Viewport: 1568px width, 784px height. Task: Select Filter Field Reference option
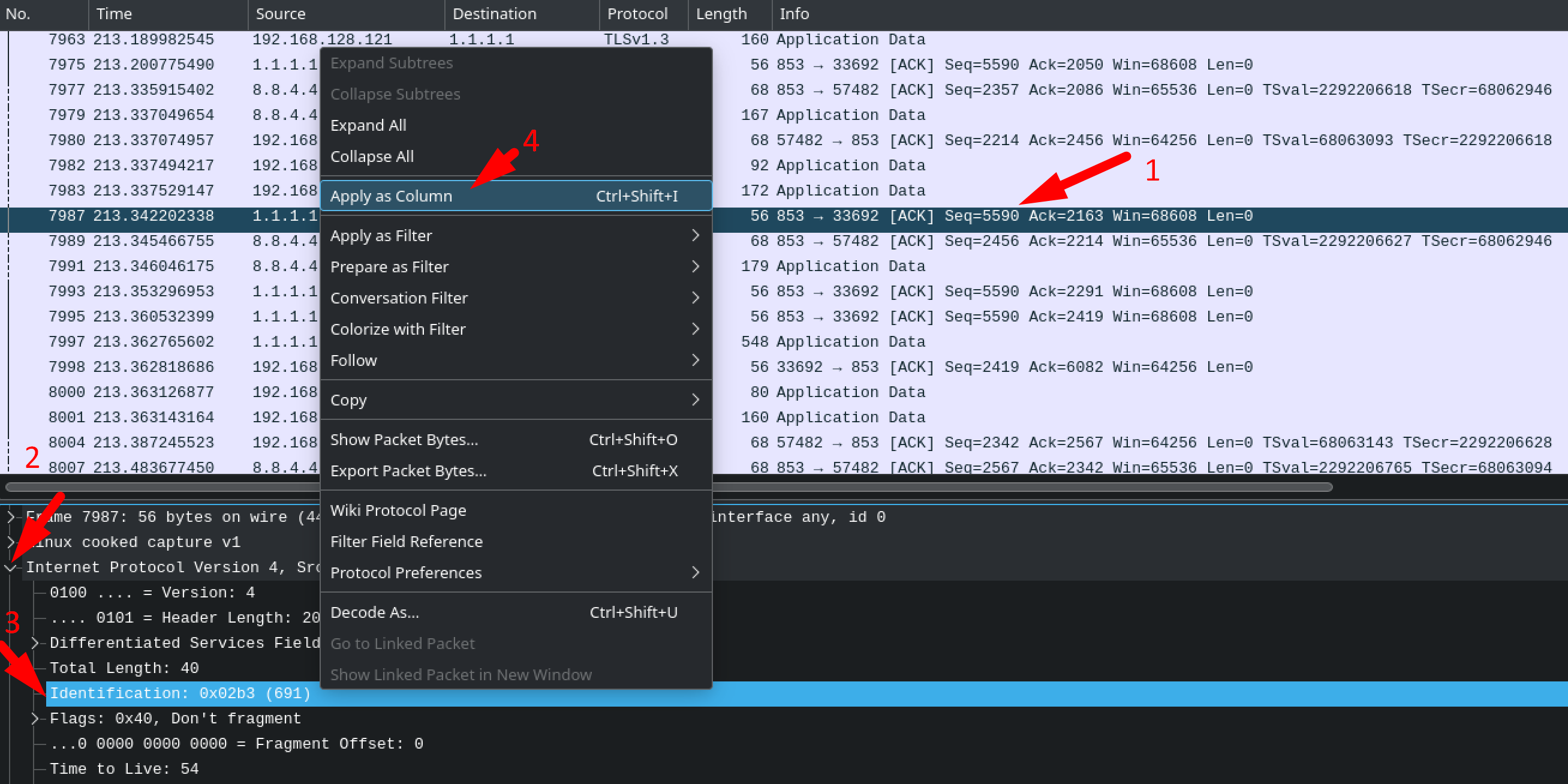(406, 541)
